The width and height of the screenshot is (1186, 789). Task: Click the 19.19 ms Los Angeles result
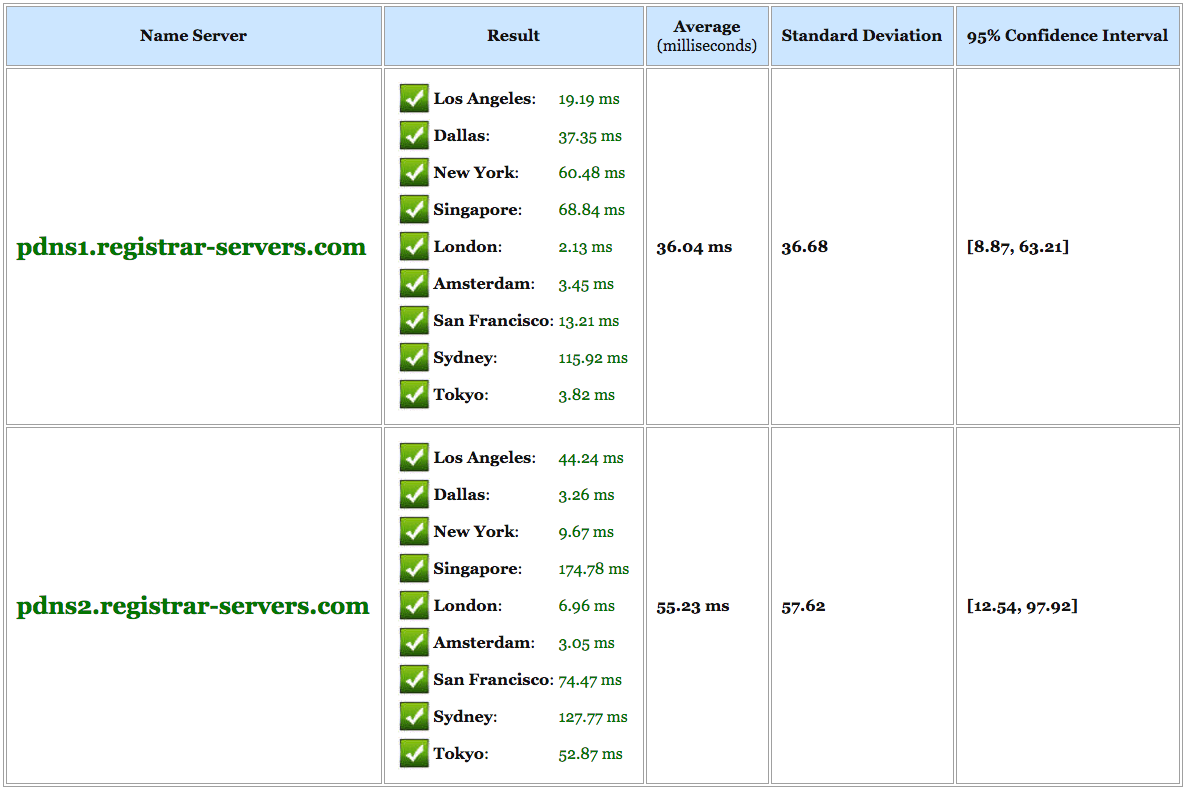589,99
